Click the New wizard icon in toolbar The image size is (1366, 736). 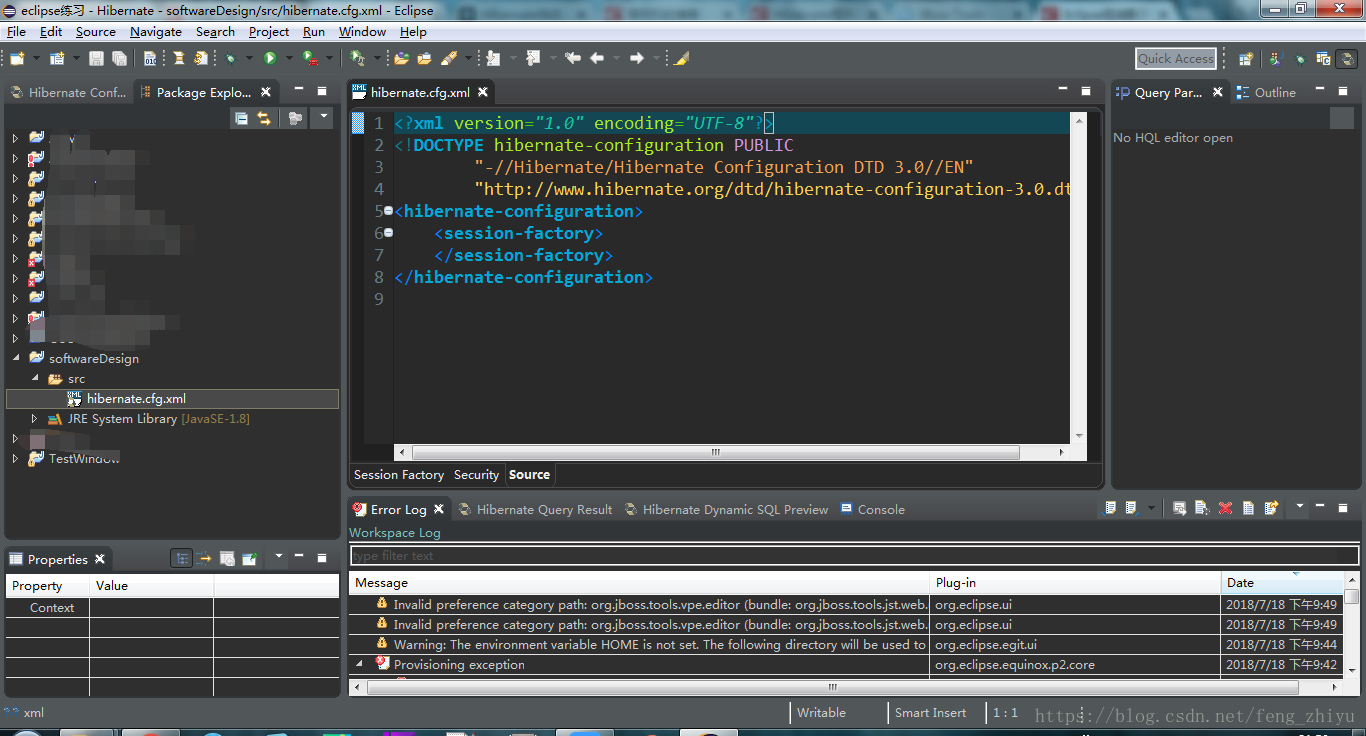point(17,59)
